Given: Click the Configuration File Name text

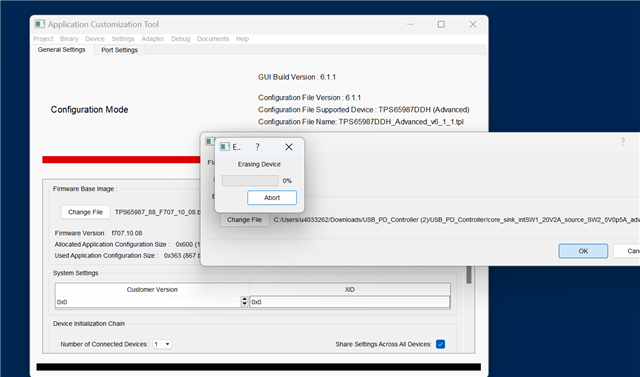Looking at the screenshot, I should (x=361, y=122).
